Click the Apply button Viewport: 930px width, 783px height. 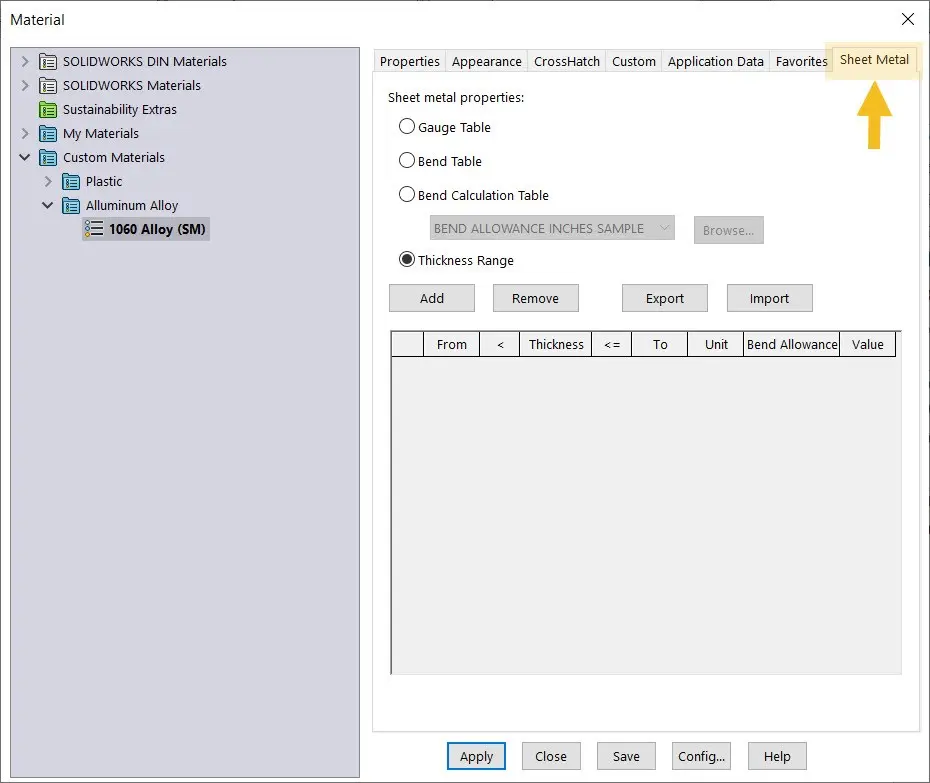coord(476,756)
